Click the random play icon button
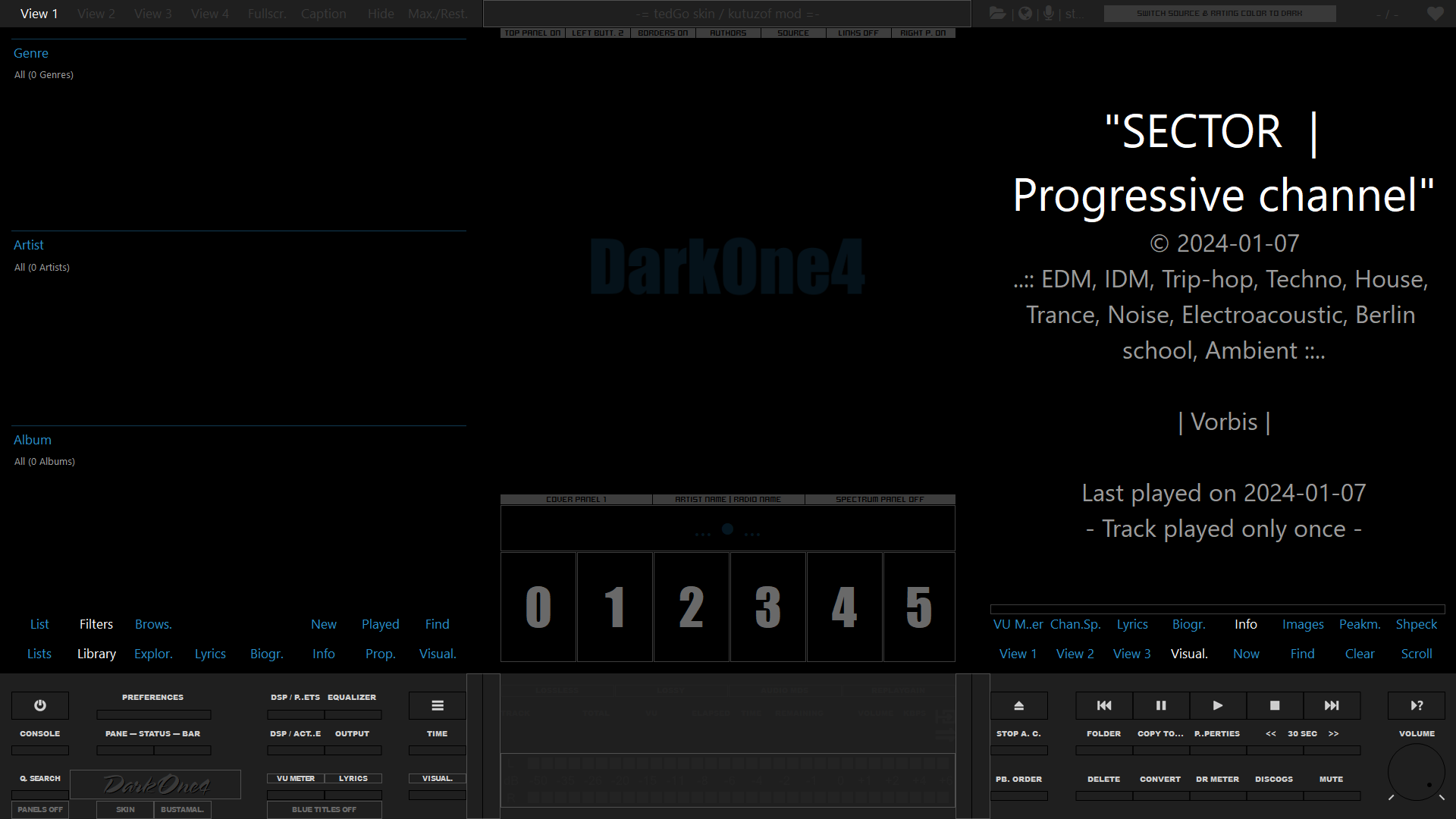Screen dimensions: 1456x819 [x=1416, y=705]
